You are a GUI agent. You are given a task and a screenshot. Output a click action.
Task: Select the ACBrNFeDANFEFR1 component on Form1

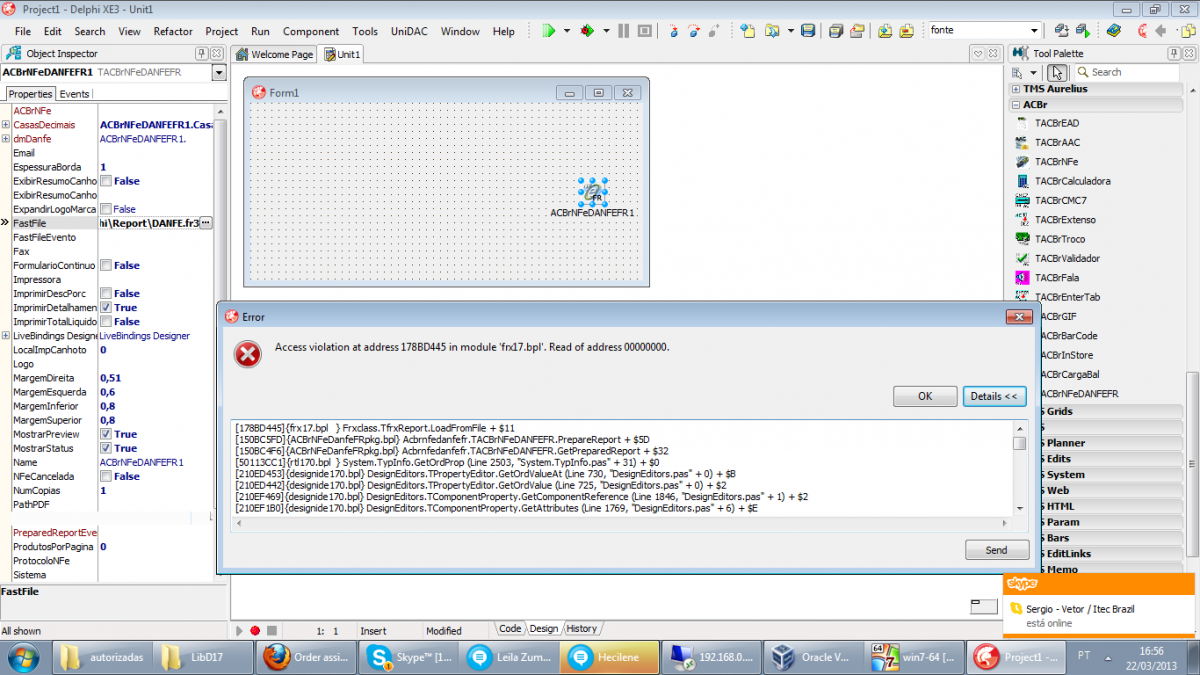593,191
